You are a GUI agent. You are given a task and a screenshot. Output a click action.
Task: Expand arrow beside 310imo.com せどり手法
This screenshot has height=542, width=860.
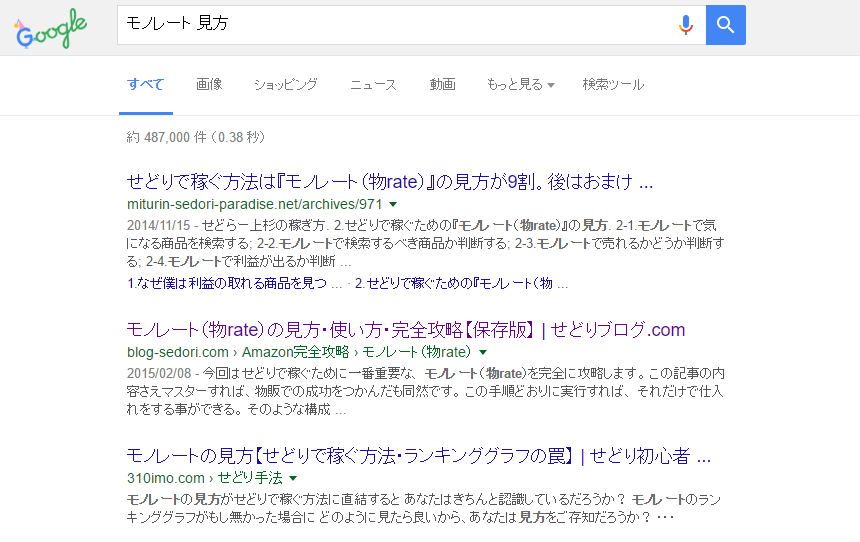[293, 478]
